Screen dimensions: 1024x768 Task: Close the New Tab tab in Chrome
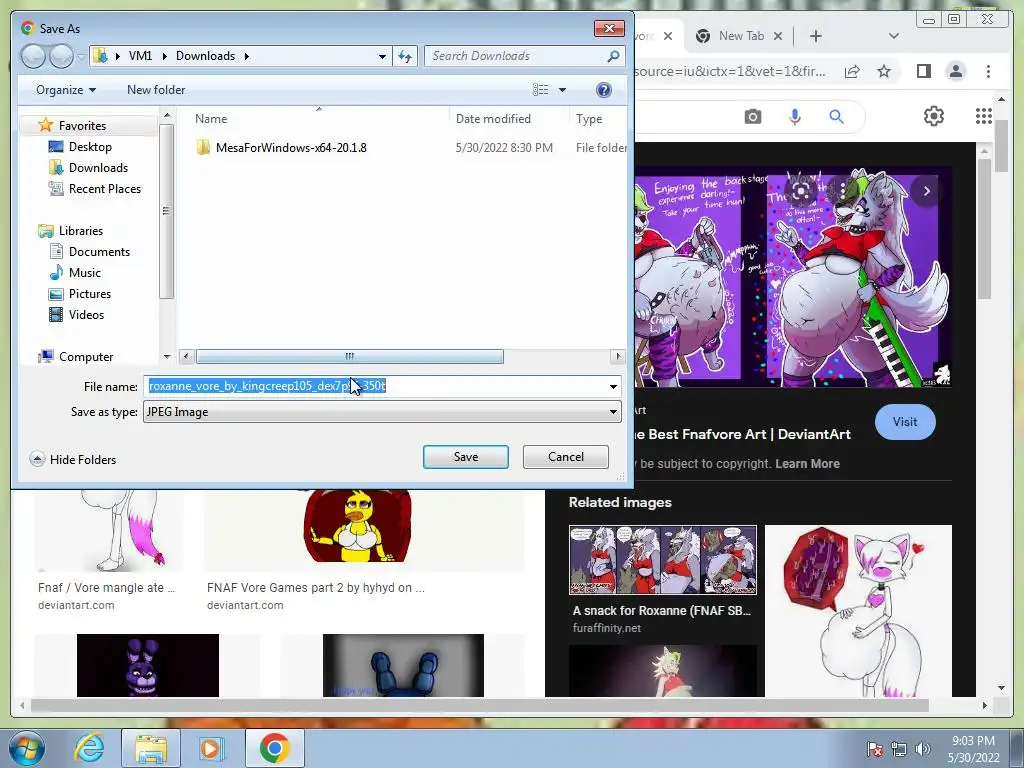pos(778,37)
